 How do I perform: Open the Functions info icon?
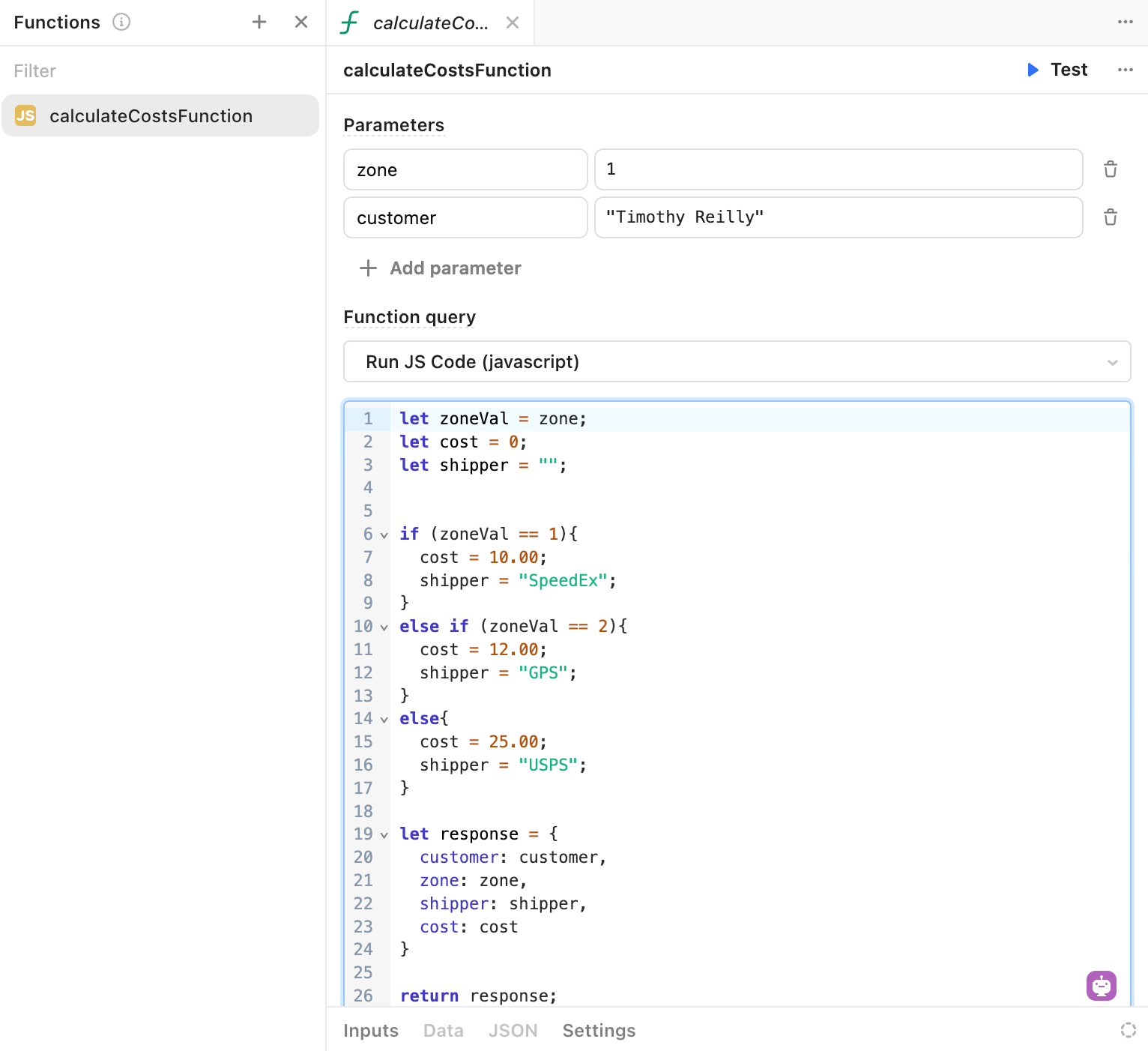click(x=121, y=22)
